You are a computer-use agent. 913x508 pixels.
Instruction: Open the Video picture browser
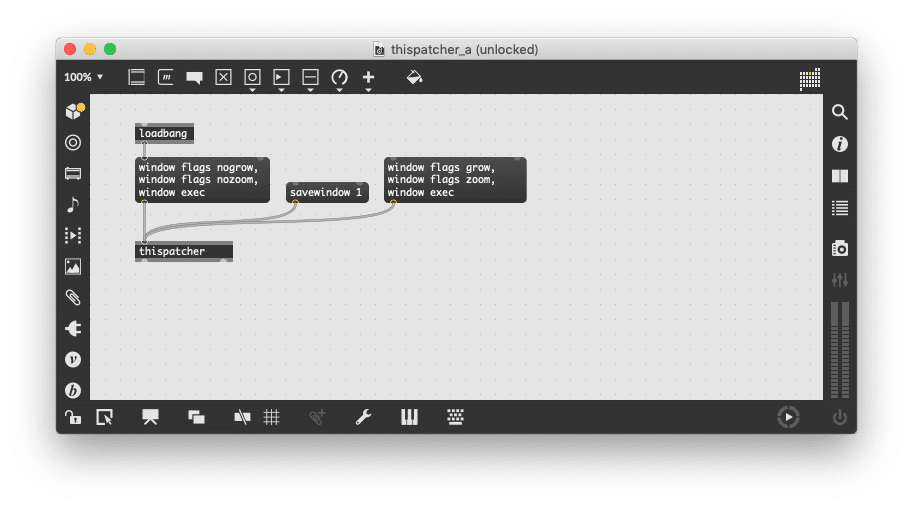tap(73, 266)
